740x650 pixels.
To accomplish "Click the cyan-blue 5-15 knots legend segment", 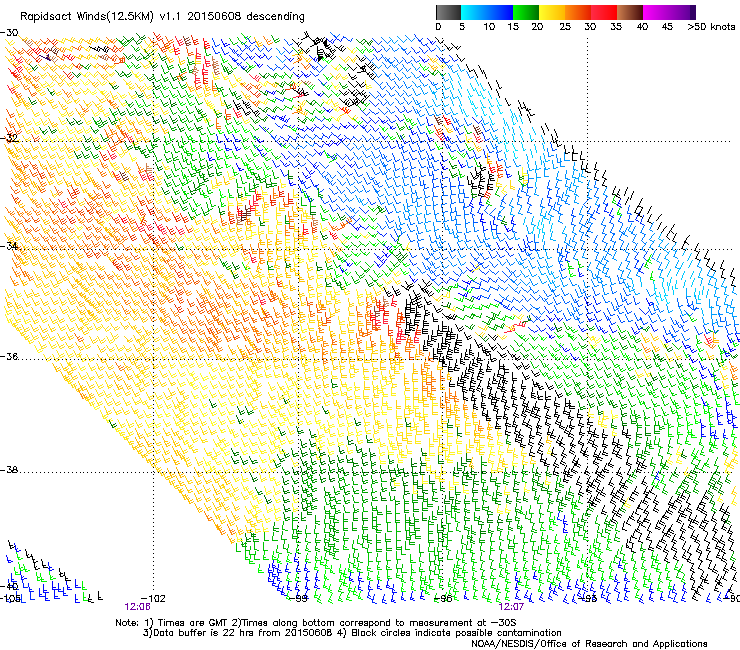I will pos(487,12).
